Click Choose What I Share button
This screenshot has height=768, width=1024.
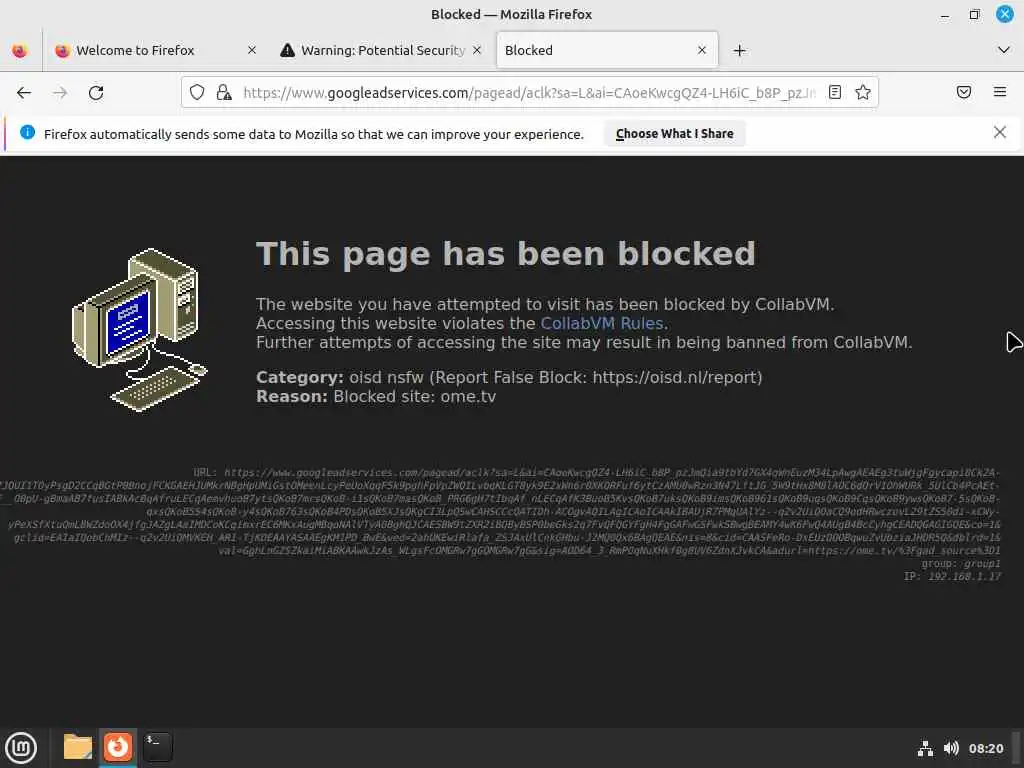pos(675,133)
